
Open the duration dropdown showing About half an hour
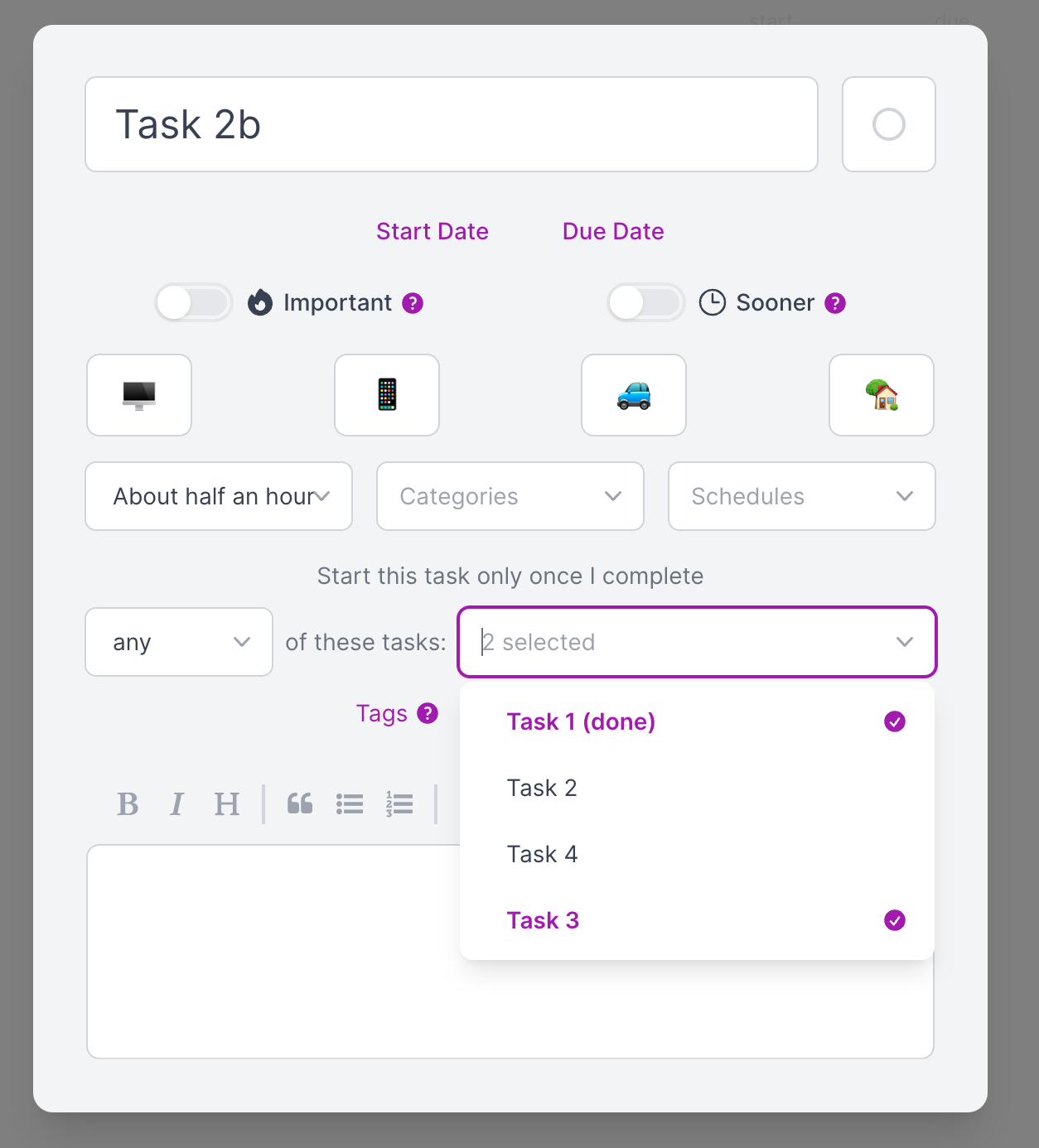pyautogui.click(x=219, y=496)
